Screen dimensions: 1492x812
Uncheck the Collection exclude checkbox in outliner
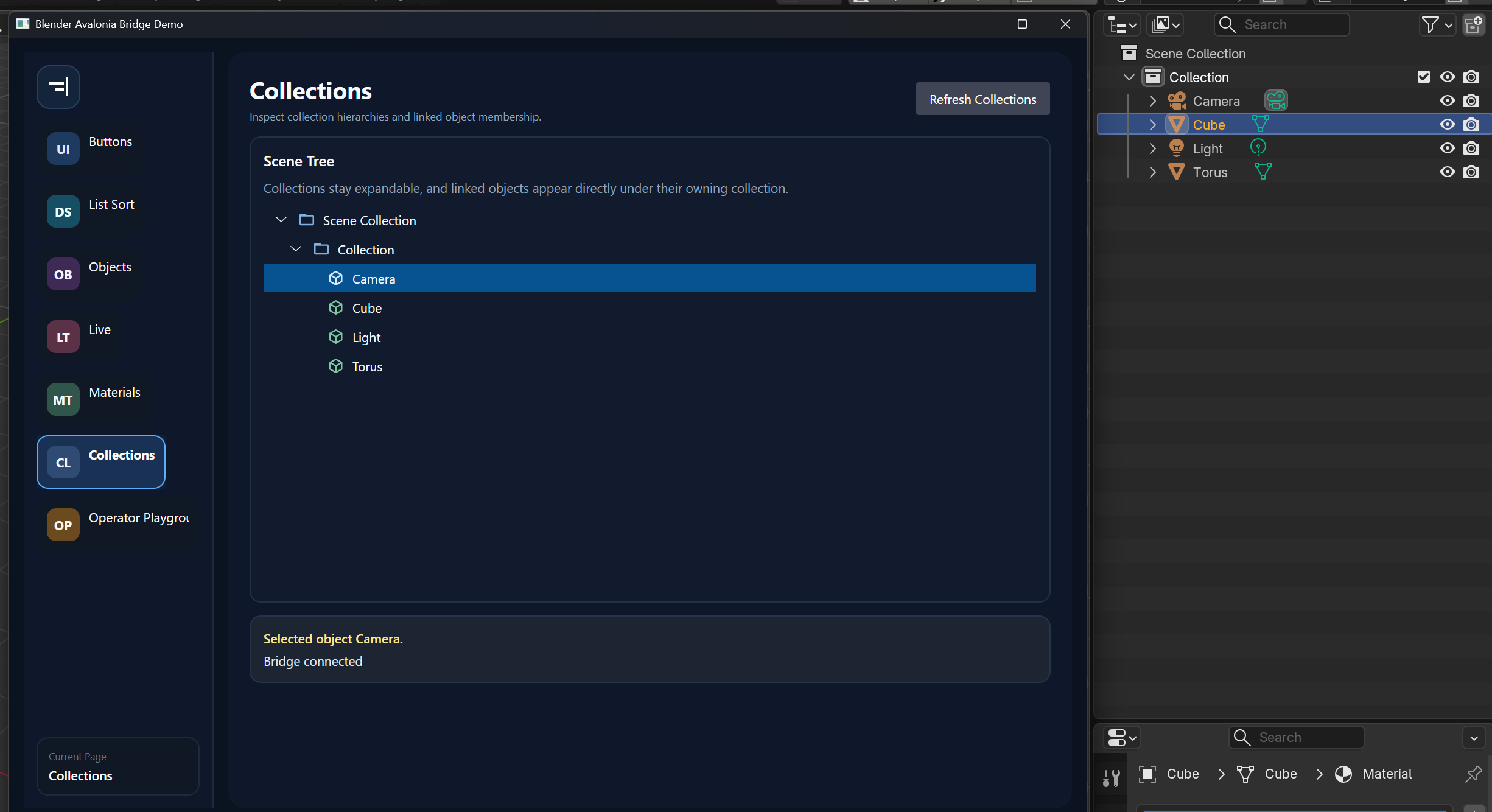pyautogui.click(x=1423, y=77)
